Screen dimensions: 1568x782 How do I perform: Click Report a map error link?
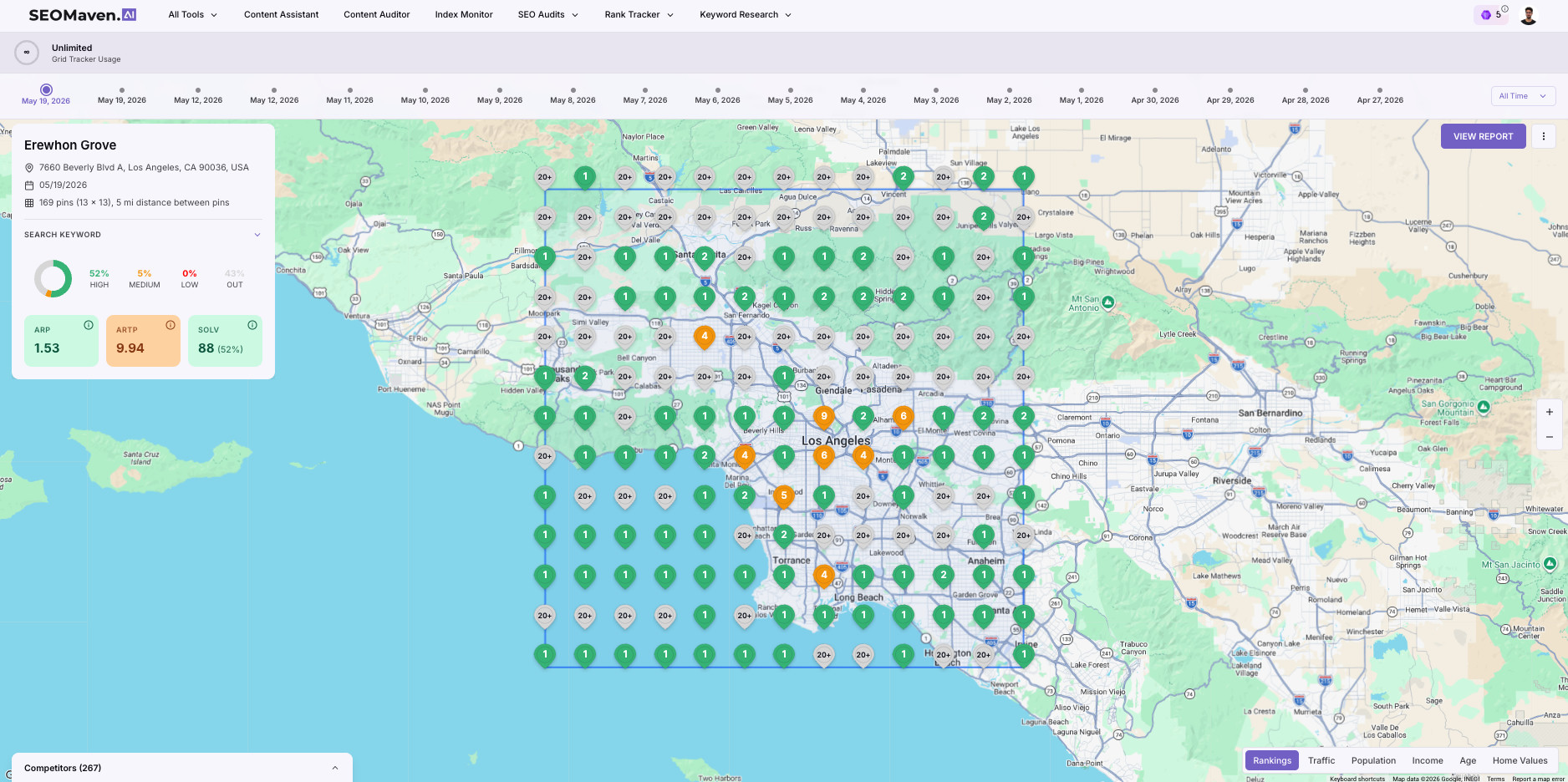coord(1538,779)
